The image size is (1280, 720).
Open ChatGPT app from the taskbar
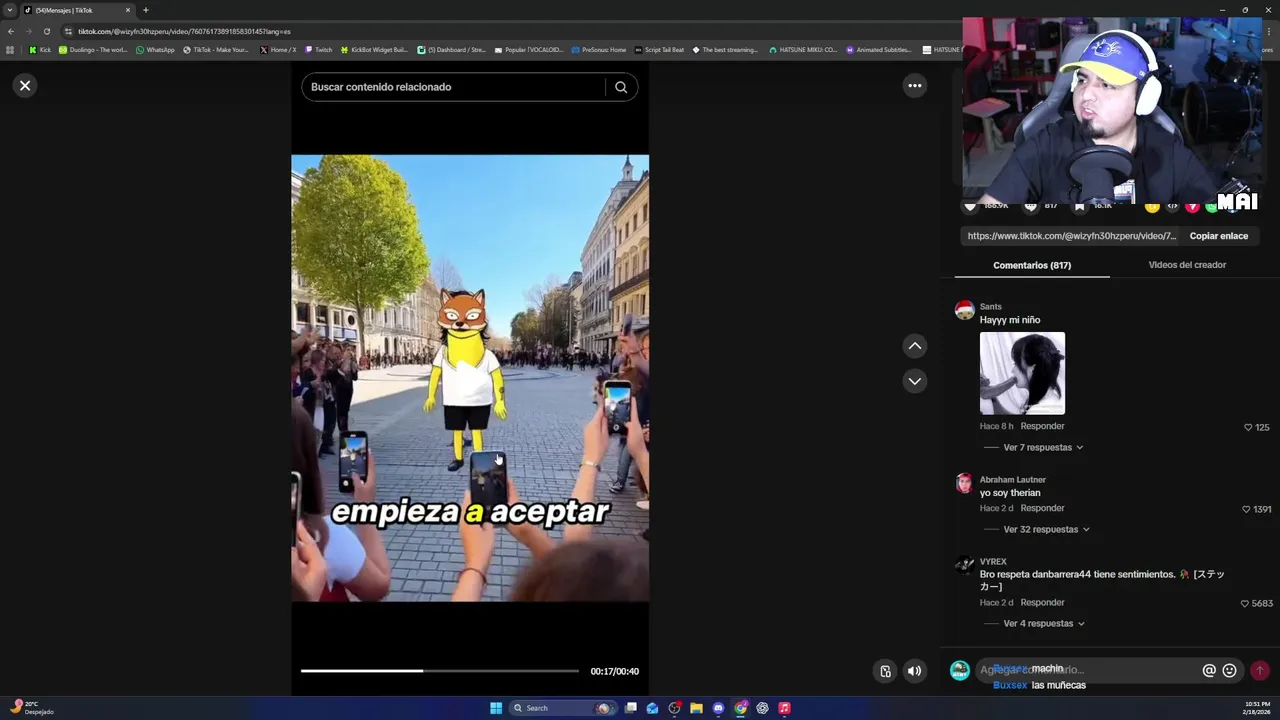click(762, 708)
